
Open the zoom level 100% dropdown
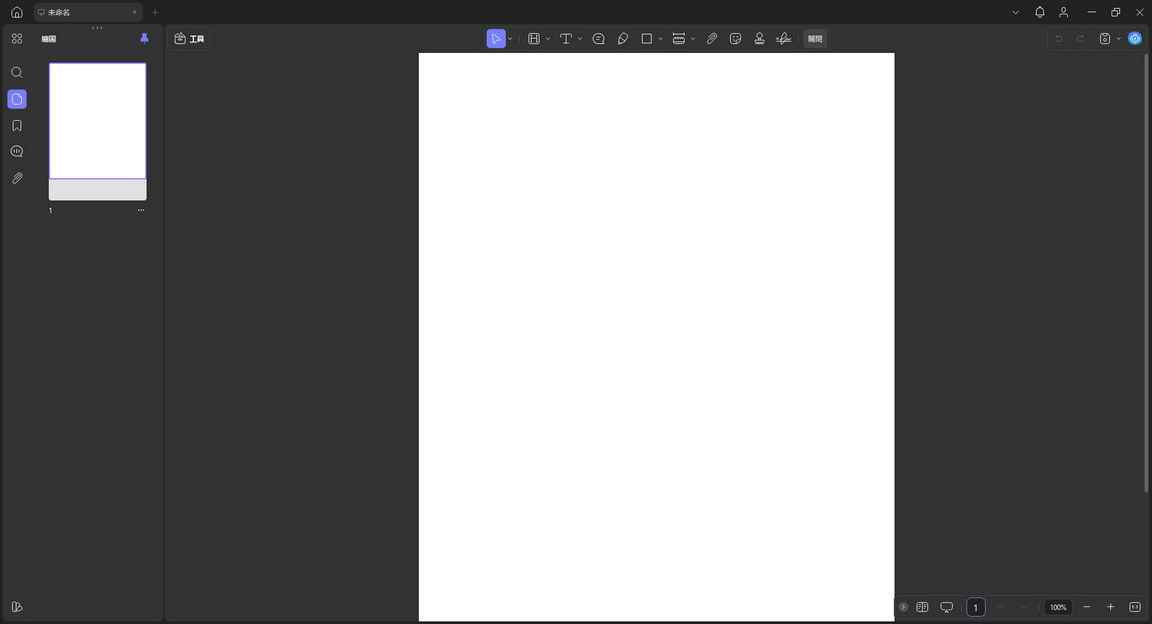click(1058, 607)
